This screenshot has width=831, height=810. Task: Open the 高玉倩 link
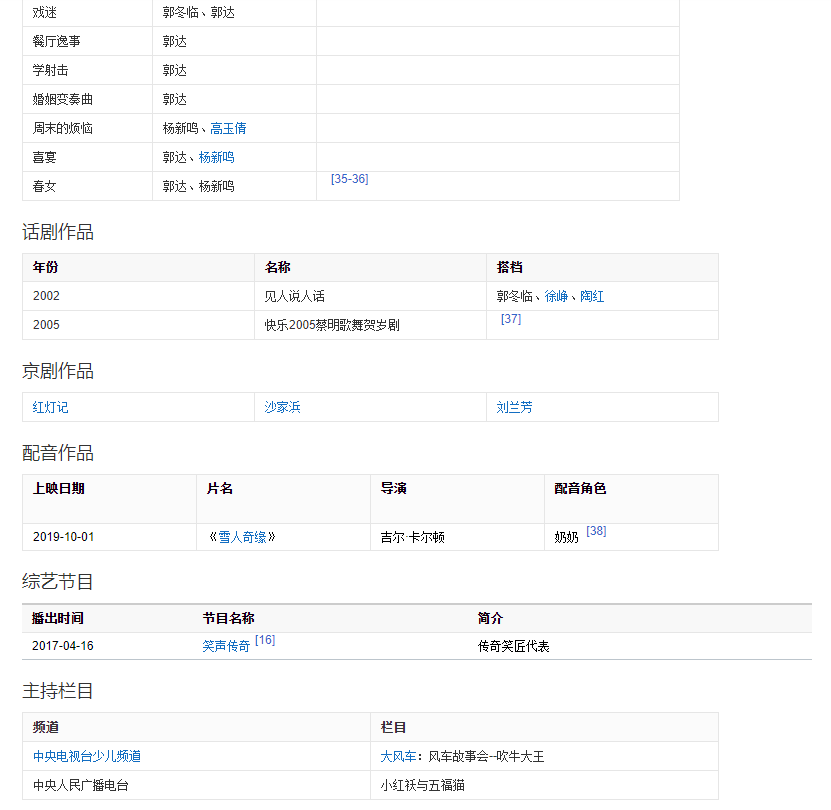click(228, 128)
